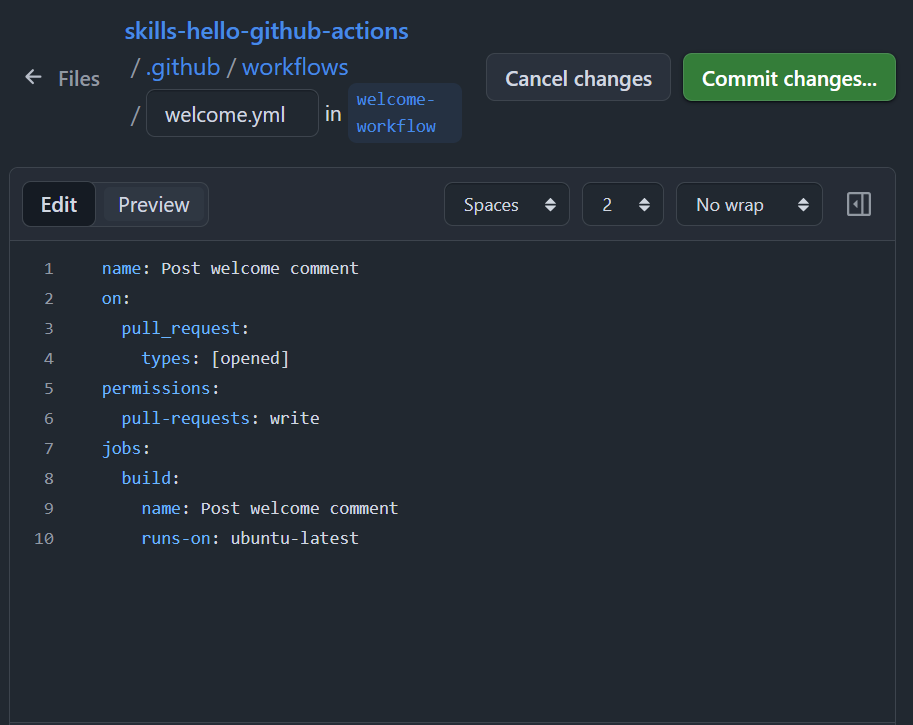Go back to Files link
Viewport: 913px width, 725px height.
78,79
